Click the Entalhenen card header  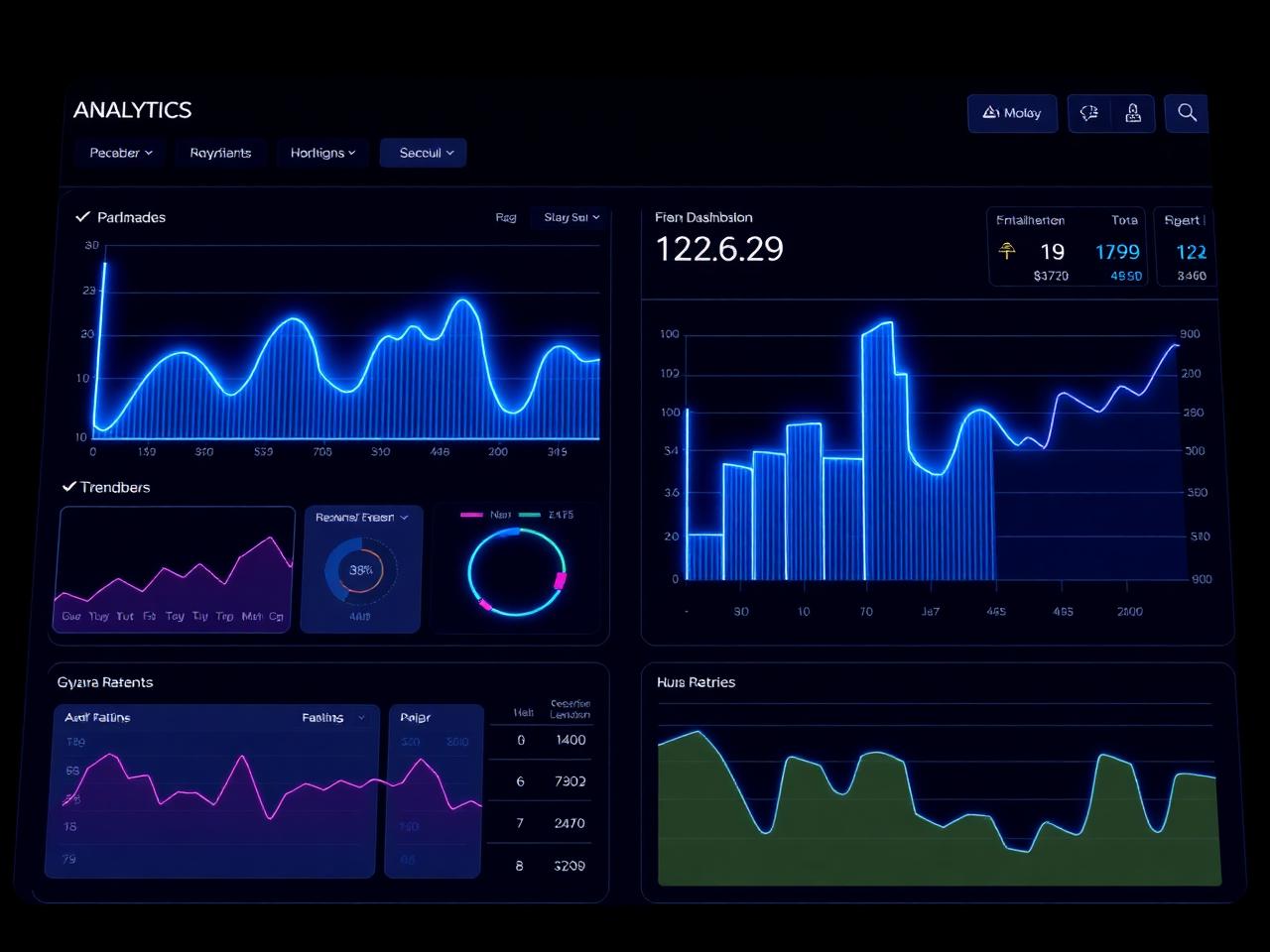1030,220
